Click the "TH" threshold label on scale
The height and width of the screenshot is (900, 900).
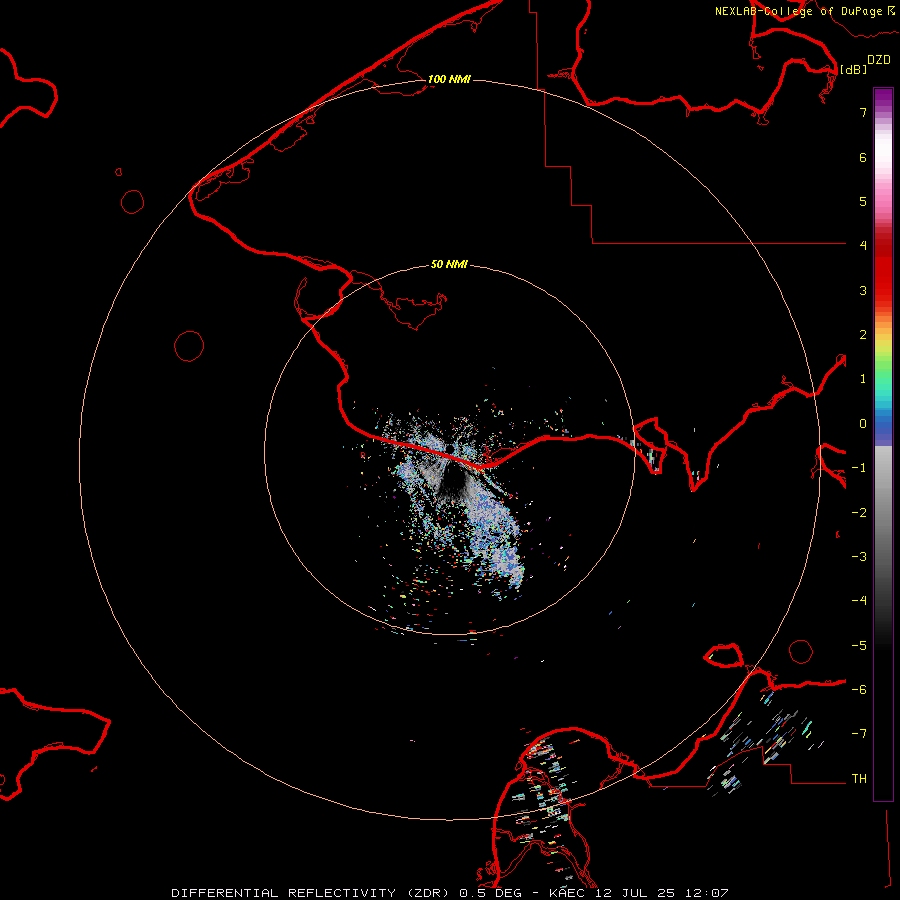(859, 779)
